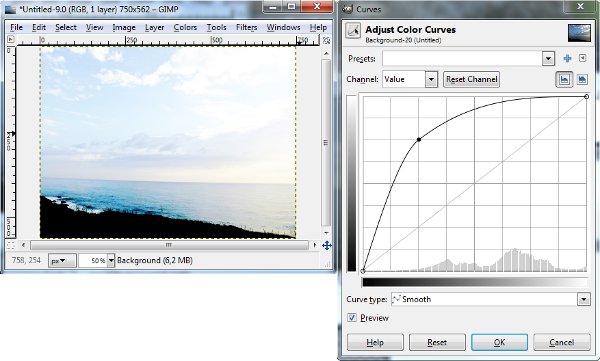Click the Help button in Curves dialog

point(375,342)
